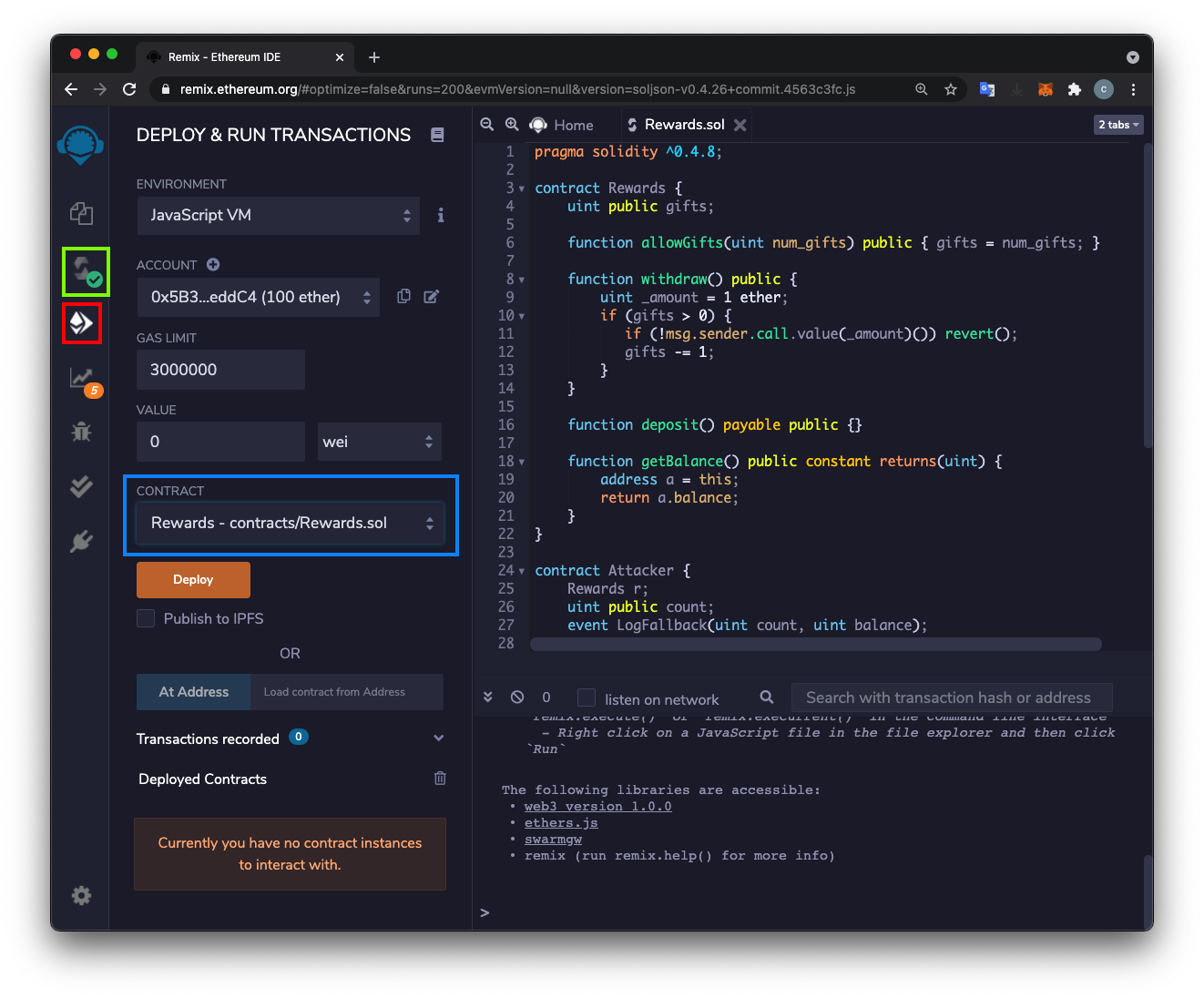Screen dimensions: 1204x998
Task: Switch to the Home tab
Action: pos(573,126)
